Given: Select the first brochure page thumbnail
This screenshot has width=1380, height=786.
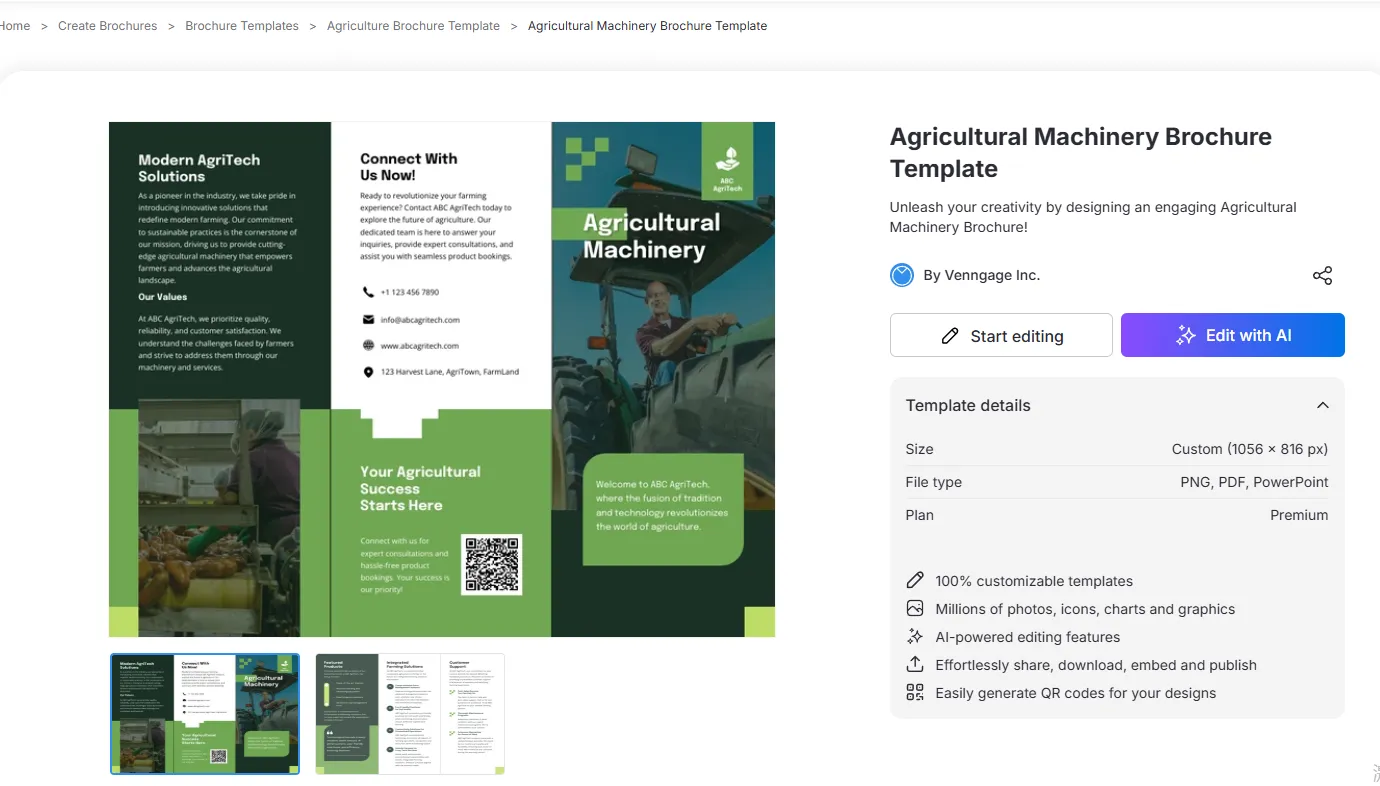Looking at the screenshot, I should 205,714.
